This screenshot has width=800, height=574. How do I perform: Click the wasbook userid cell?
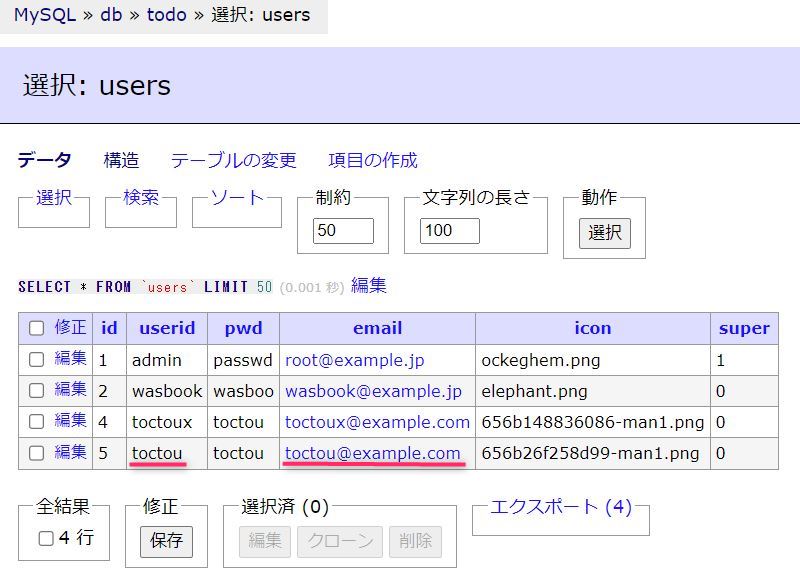pyautogui.click(x=167, y=391)
